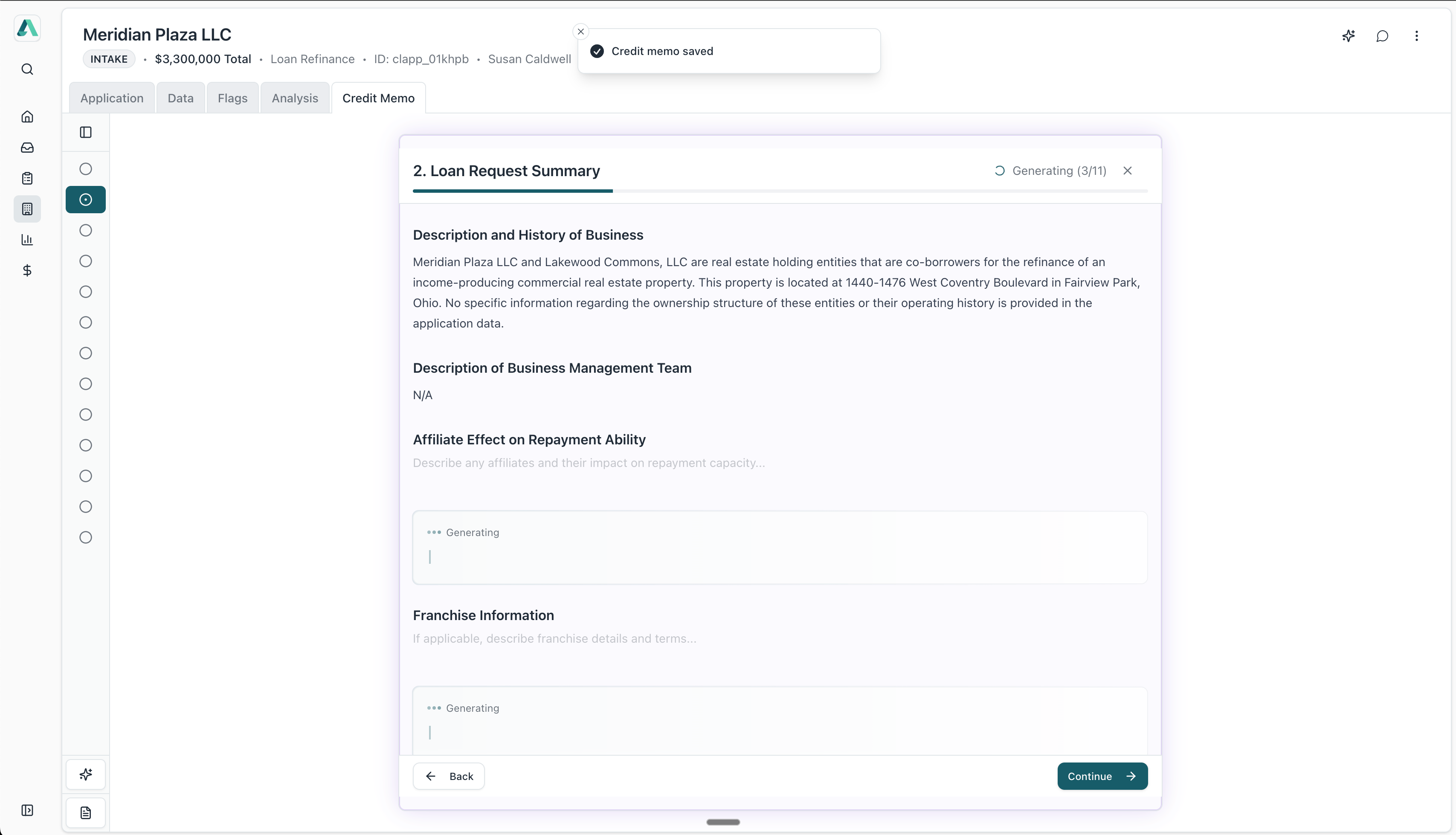The width and height of the screenshot is (1456, 835).
Task: Select the third section step circle
Action: click(85, 231)
